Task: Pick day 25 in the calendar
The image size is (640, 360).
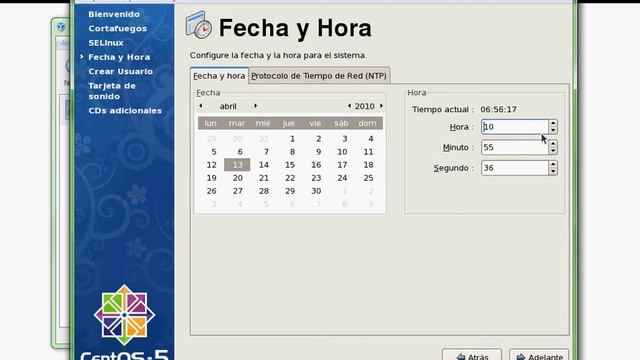Action: (x=368, y=178)
